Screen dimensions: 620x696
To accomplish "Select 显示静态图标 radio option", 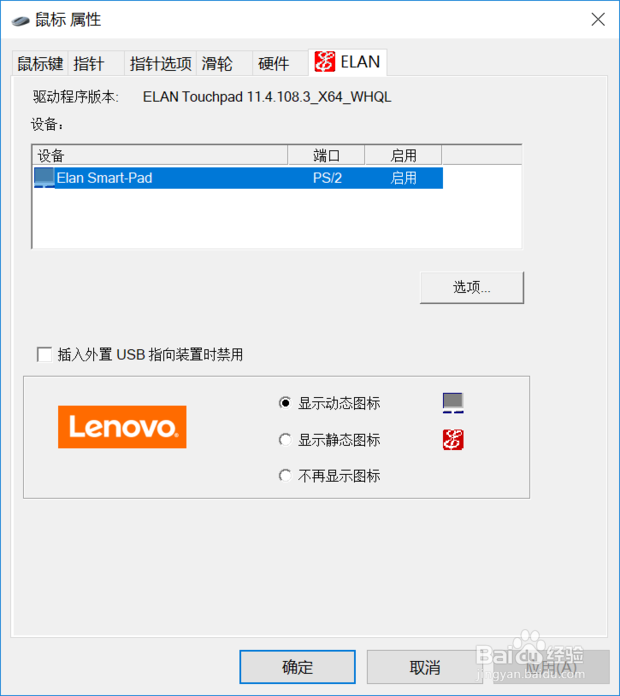I will [x=285, y=440].
